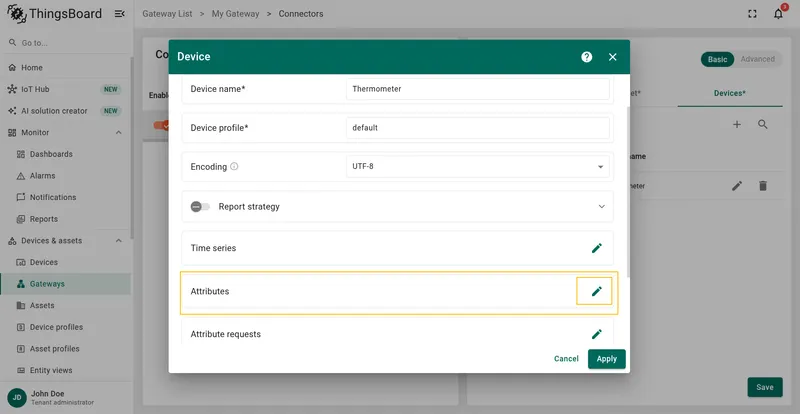This screenshot has height=414, width=800.
Task: Edit Time series with the pencil icon
Action: coord(596,248)
